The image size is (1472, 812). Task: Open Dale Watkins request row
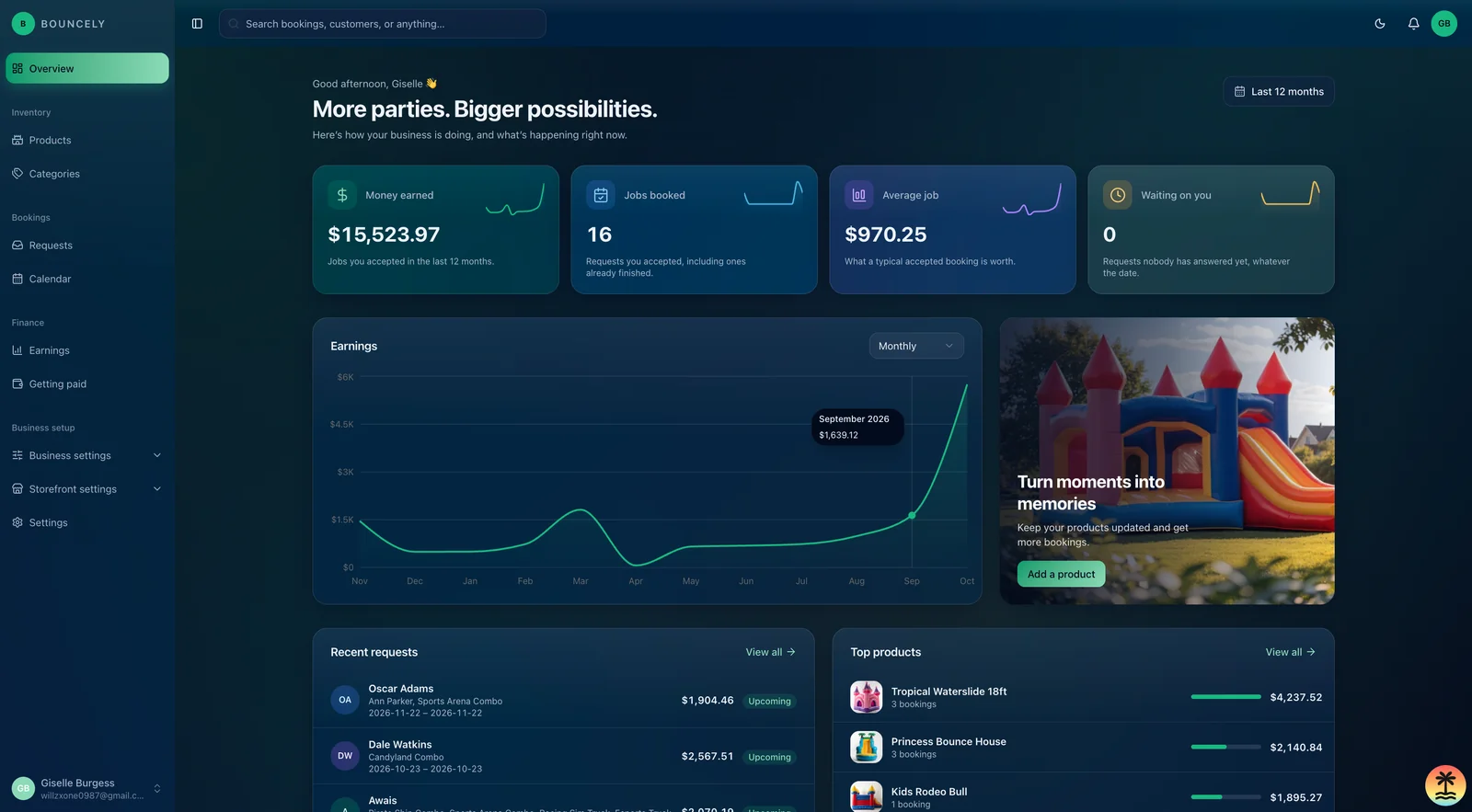click(563, 756)
